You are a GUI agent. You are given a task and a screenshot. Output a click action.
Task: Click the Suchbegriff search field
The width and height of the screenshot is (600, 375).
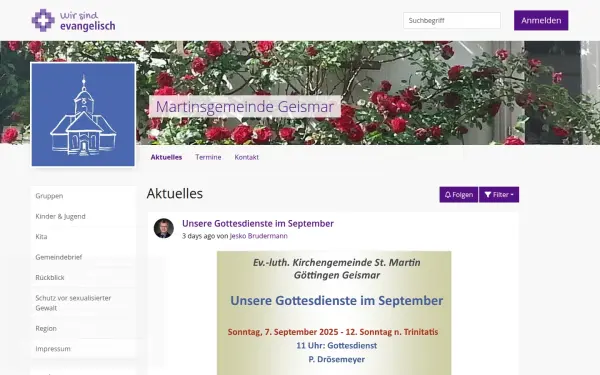[x=452, y=20]
